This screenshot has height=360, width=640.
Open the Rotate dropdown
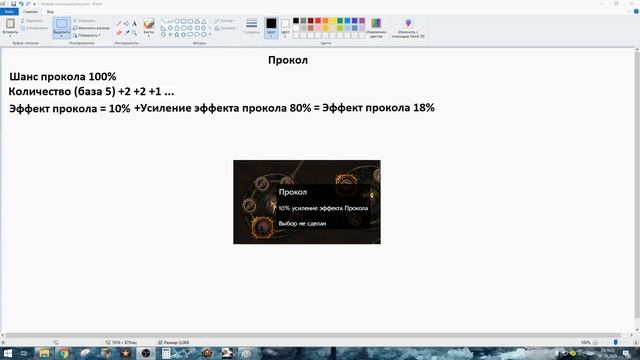coord(87,35)
